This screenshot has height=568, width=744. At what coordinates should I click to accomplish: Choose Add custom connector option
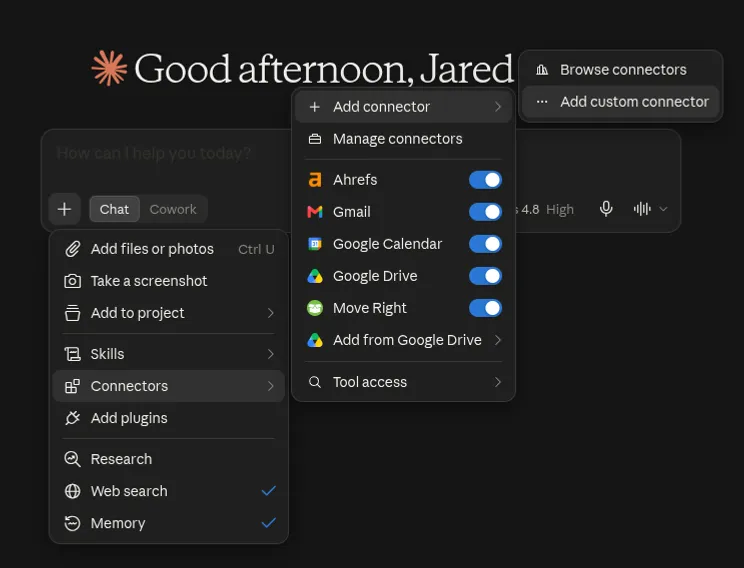(x=622, y=102)
